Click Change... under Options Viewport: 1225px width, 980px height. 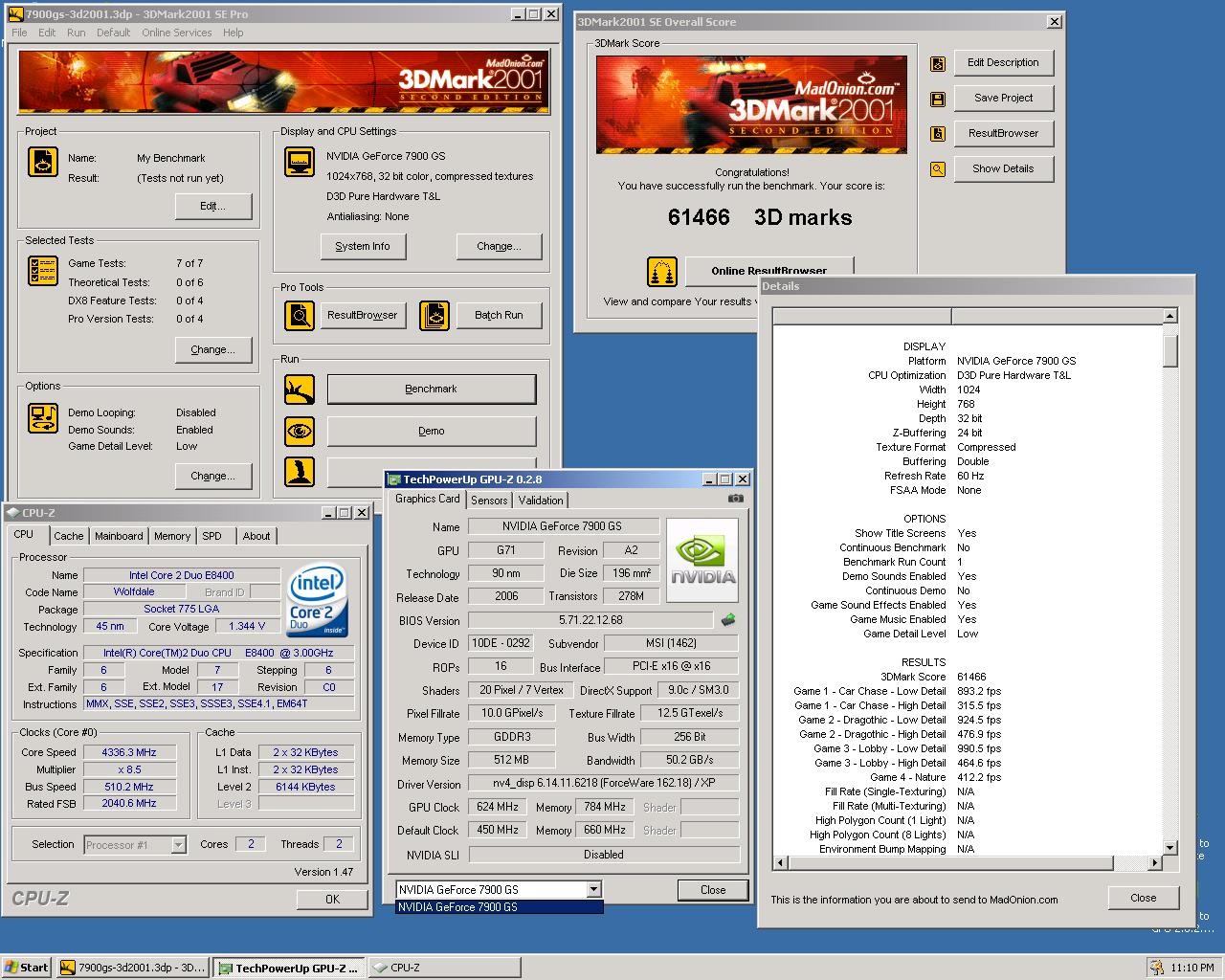click(213, 476)
